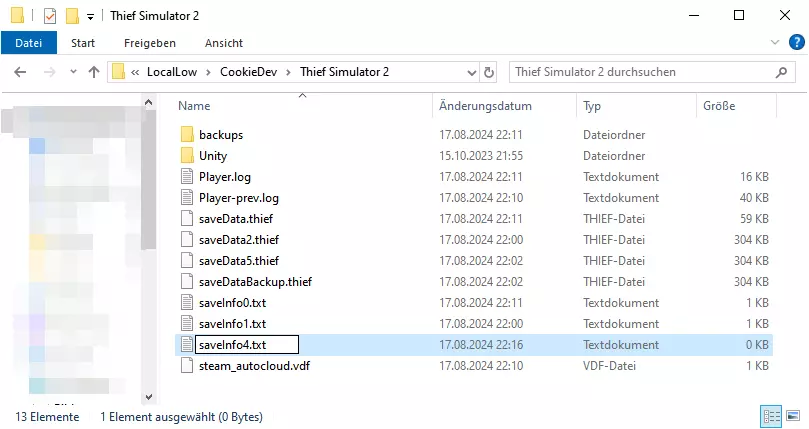Select the Player-prev.log file icon

[x=187, y=198]
